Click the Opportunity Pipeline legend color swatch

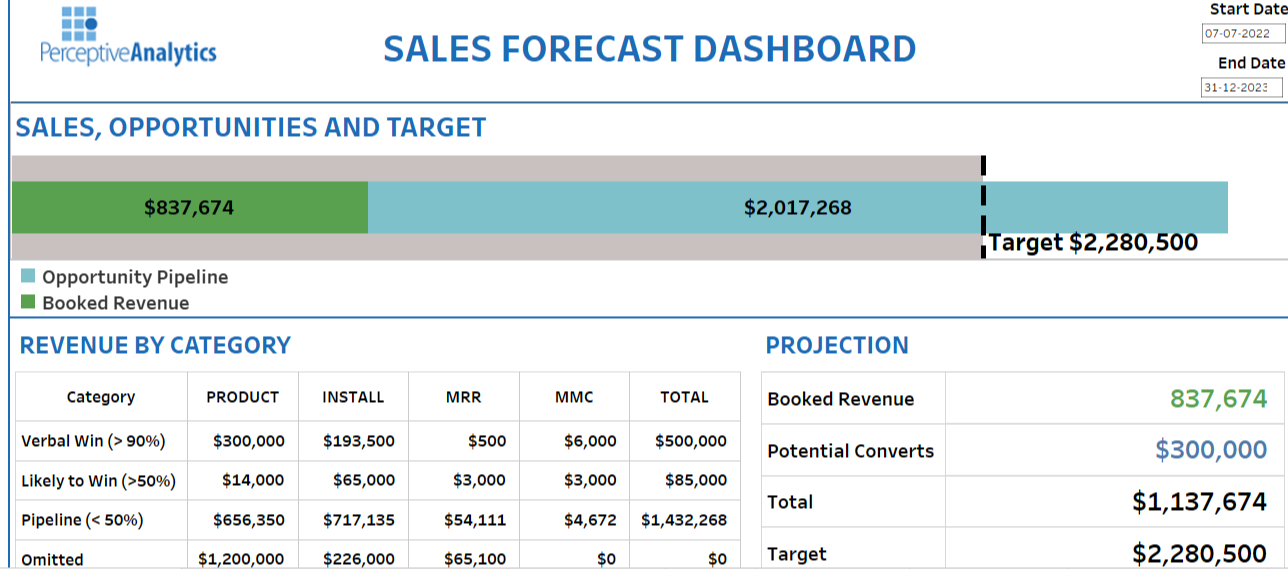[x=28, y=277]
